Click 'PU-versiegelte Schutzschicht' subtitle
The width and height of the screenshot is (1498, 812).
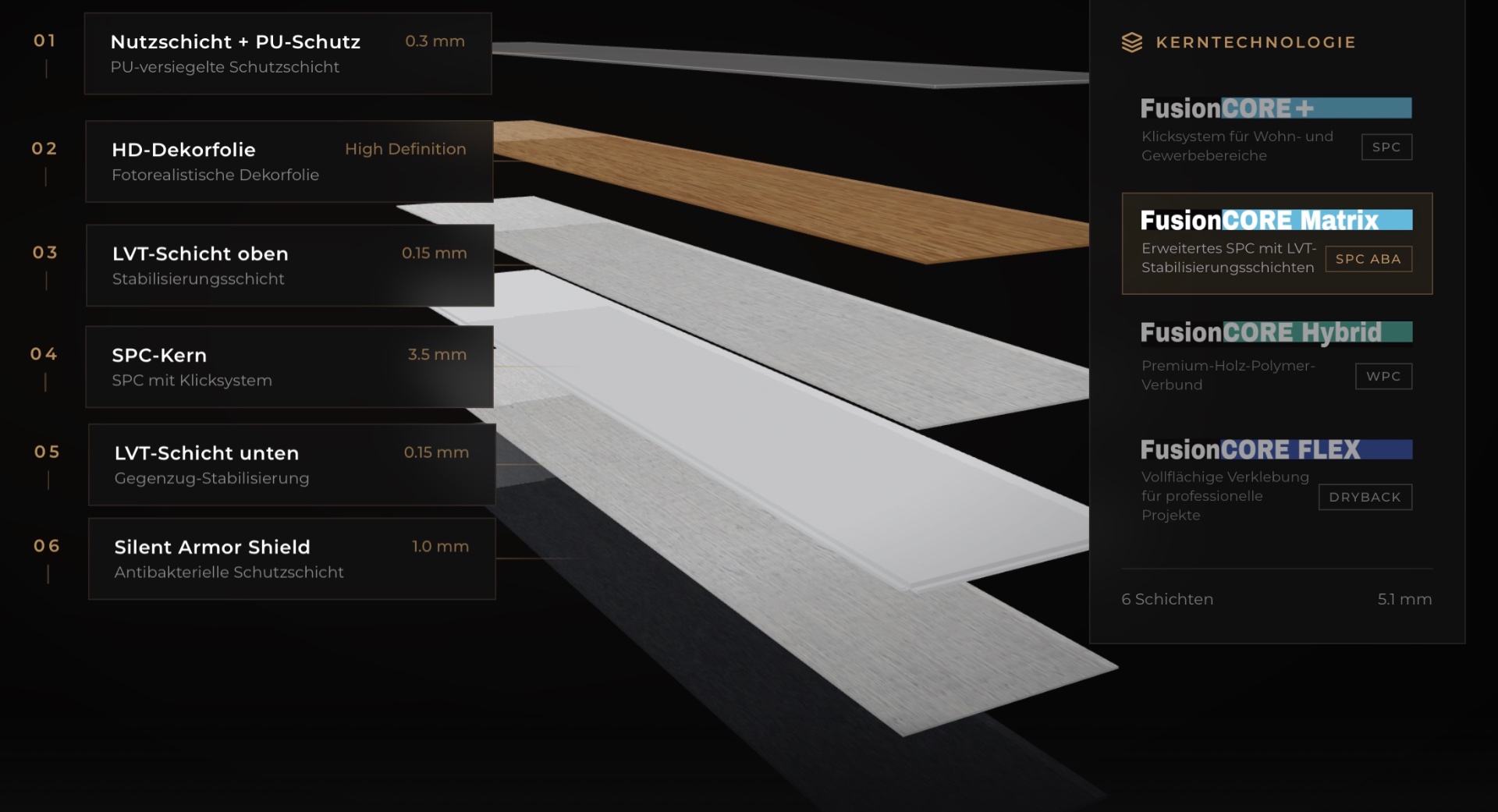225,67
